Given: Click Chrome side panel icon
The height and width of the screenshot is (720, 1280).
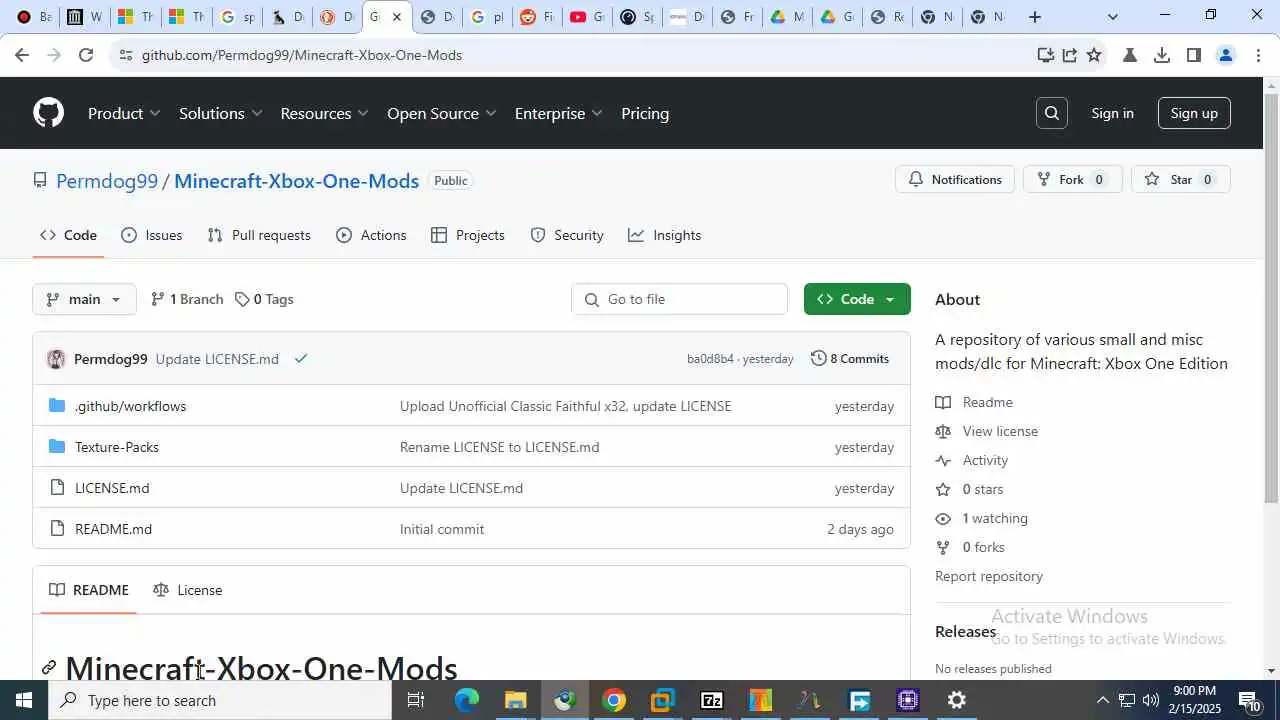Looking at the screenshot, I should [x=1193, y=55].
